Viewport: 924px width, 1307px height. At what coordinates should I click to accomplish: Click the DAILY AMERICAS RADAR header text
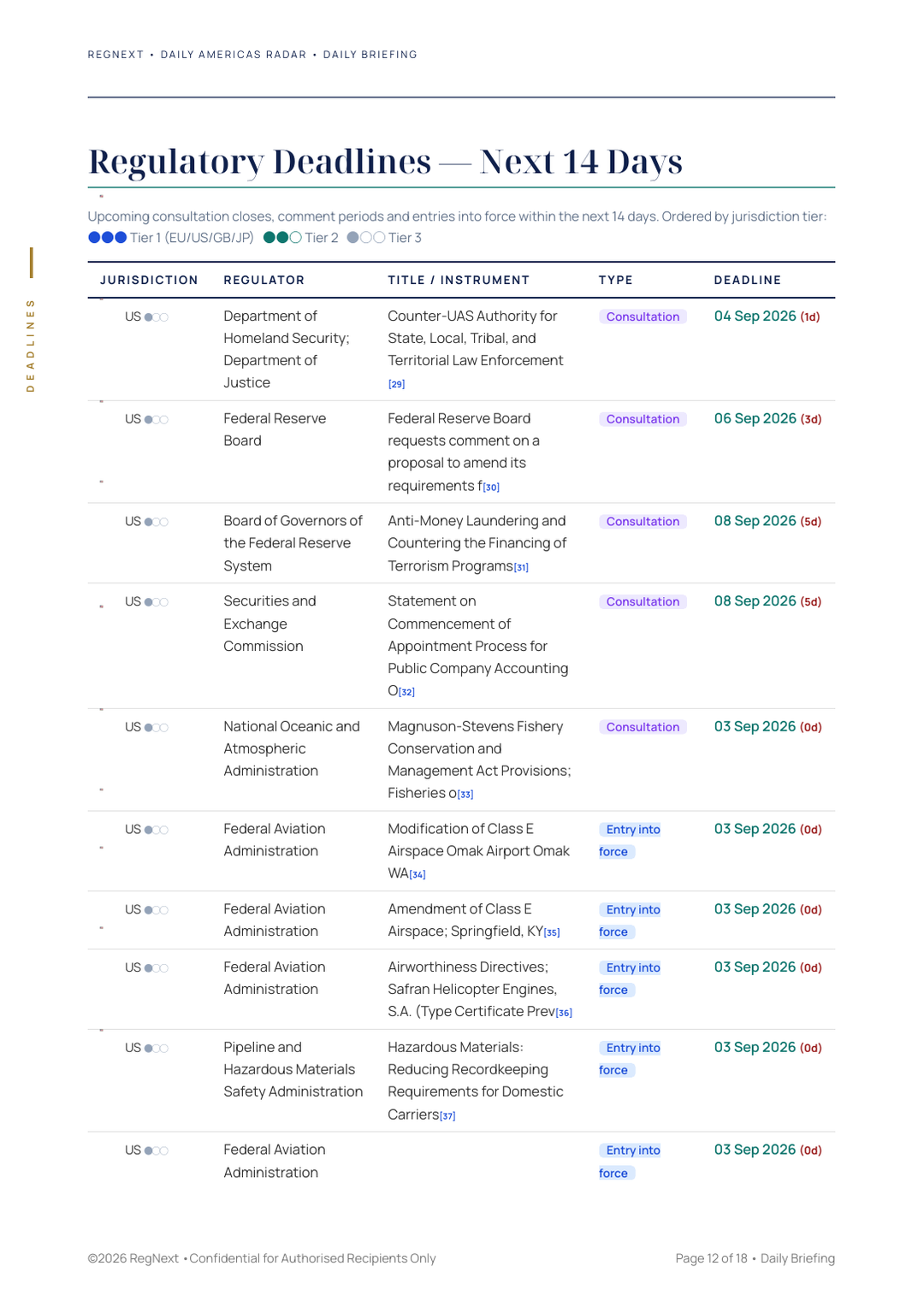tap(234, 55)
